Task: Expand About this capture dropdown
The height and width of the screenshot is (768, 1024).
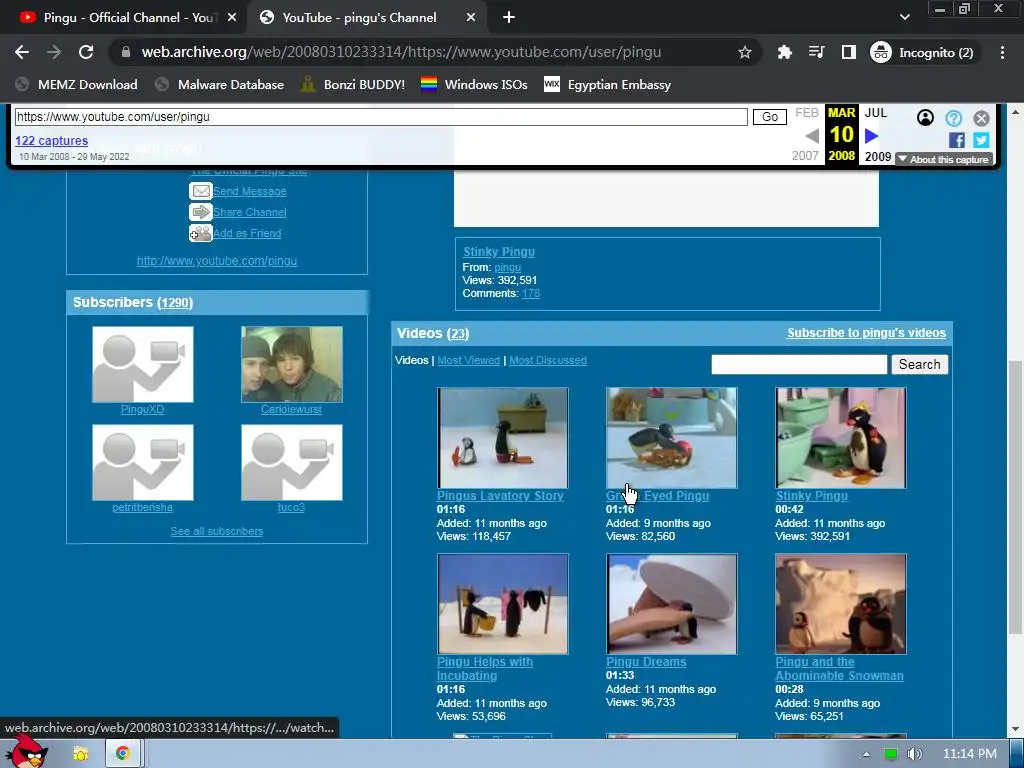Action: [944, 159]
